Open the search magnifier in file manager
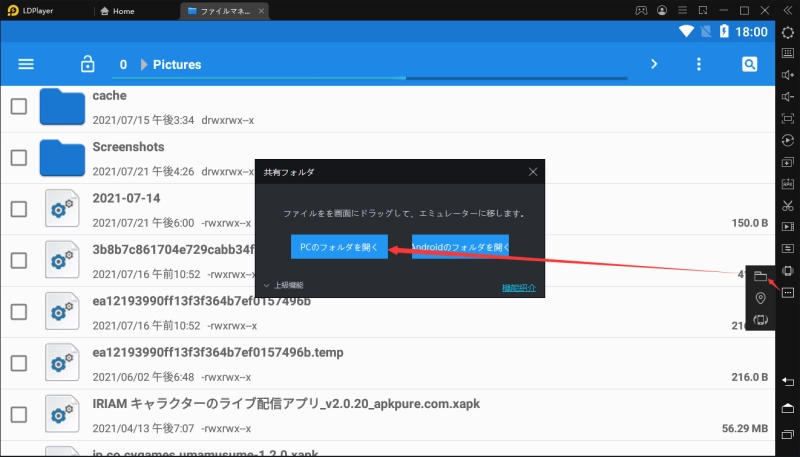 click(x=749, y=64)
